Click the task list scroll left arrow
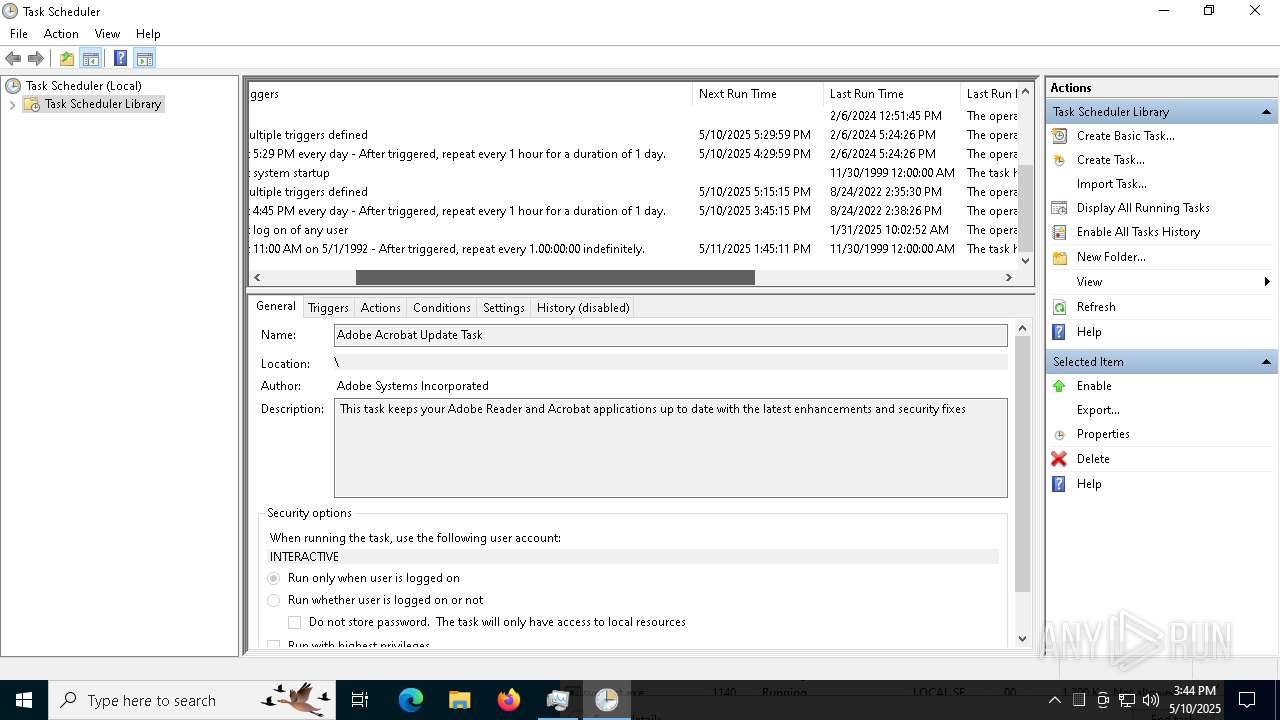The height and width of the screenshot is (720, 1280). click(x=257, y=277)
